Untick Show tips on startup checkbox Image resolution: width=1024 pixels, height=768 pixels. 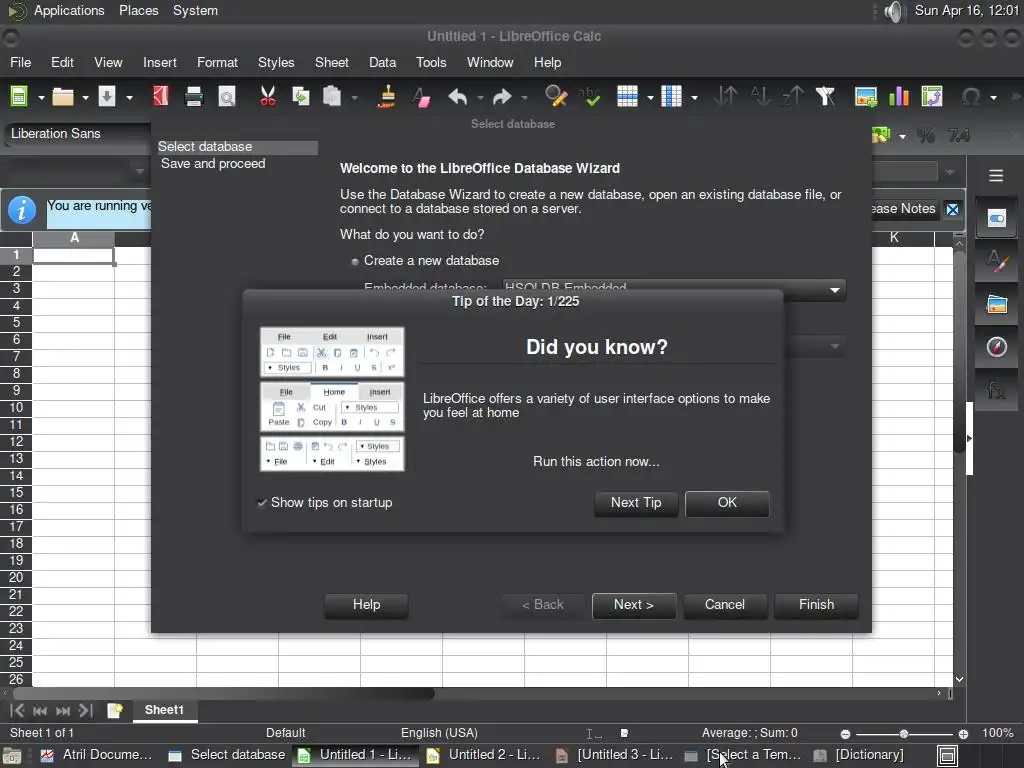pos(262,503)
